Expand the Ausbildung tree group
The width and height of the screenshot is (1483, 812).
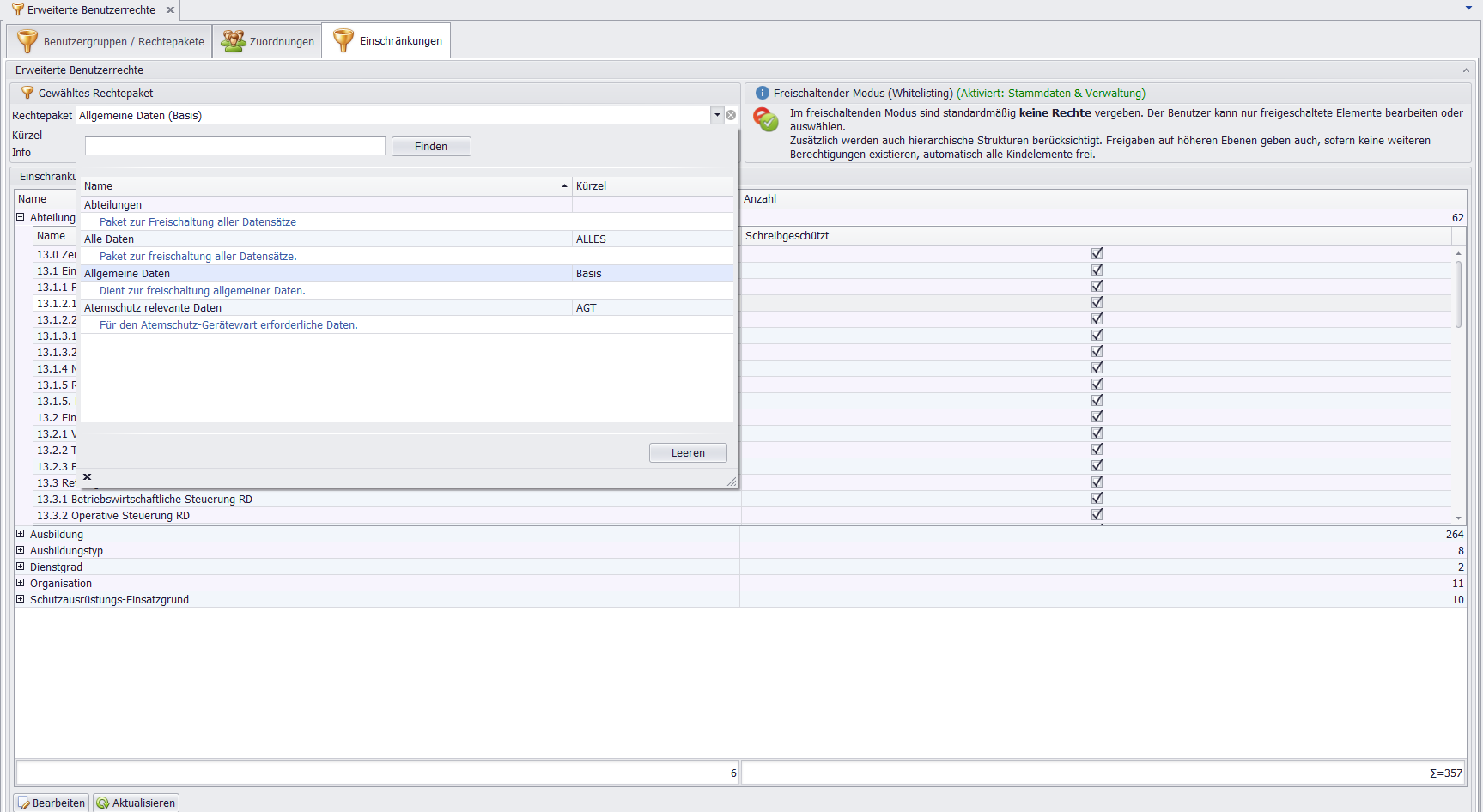21,534
